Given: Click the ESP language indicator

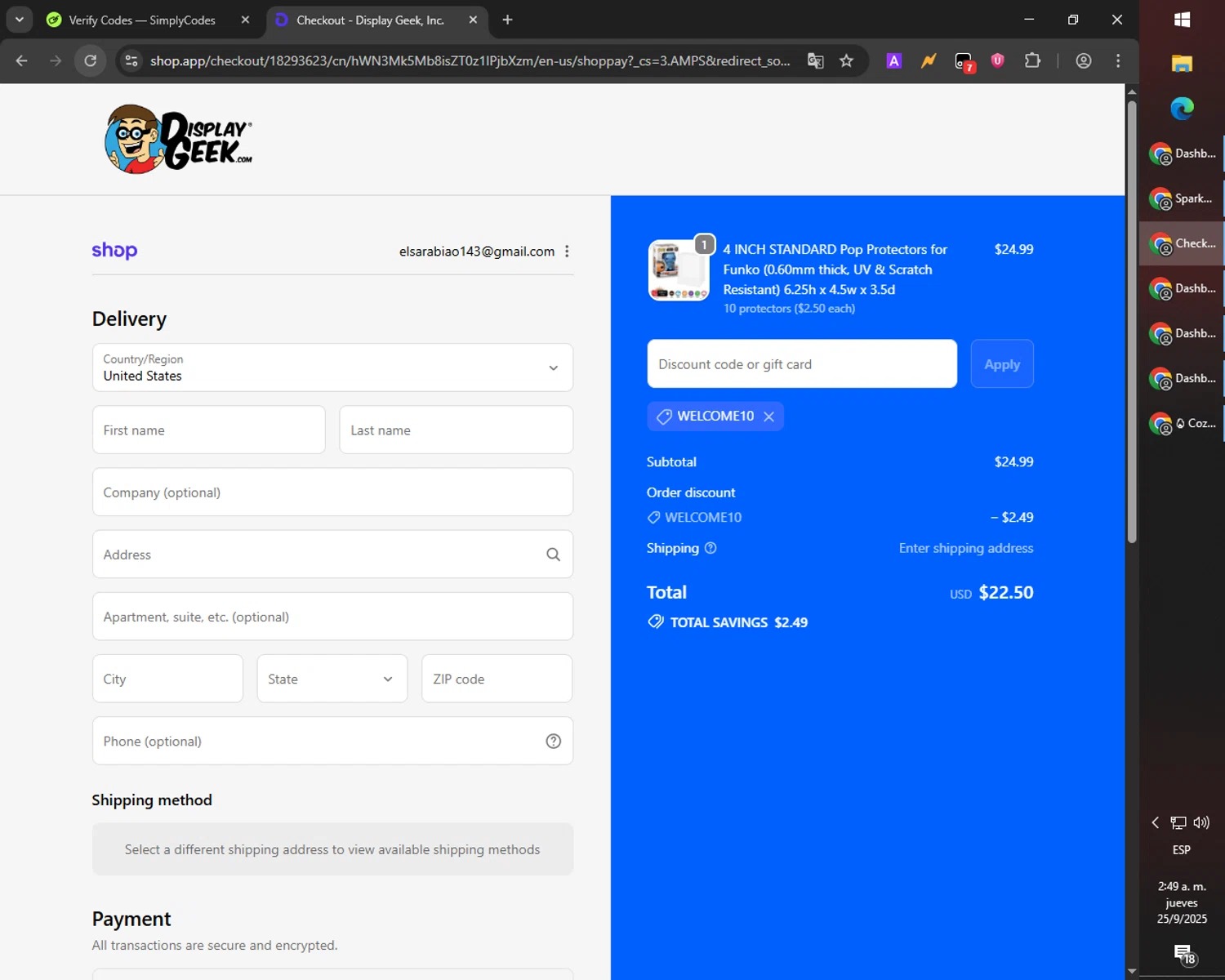Looking at the screenshot, I should pos(1182,849).
